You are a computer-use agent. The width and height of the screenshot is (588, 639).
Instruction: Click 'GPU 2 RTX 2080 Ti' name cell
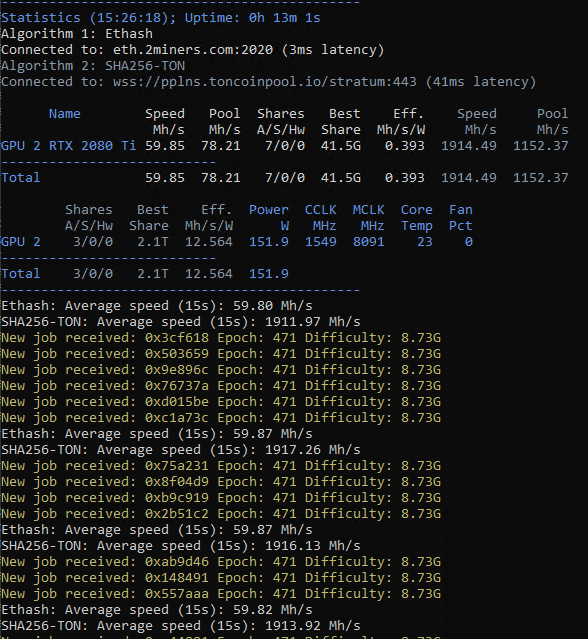tap(68, 146)
